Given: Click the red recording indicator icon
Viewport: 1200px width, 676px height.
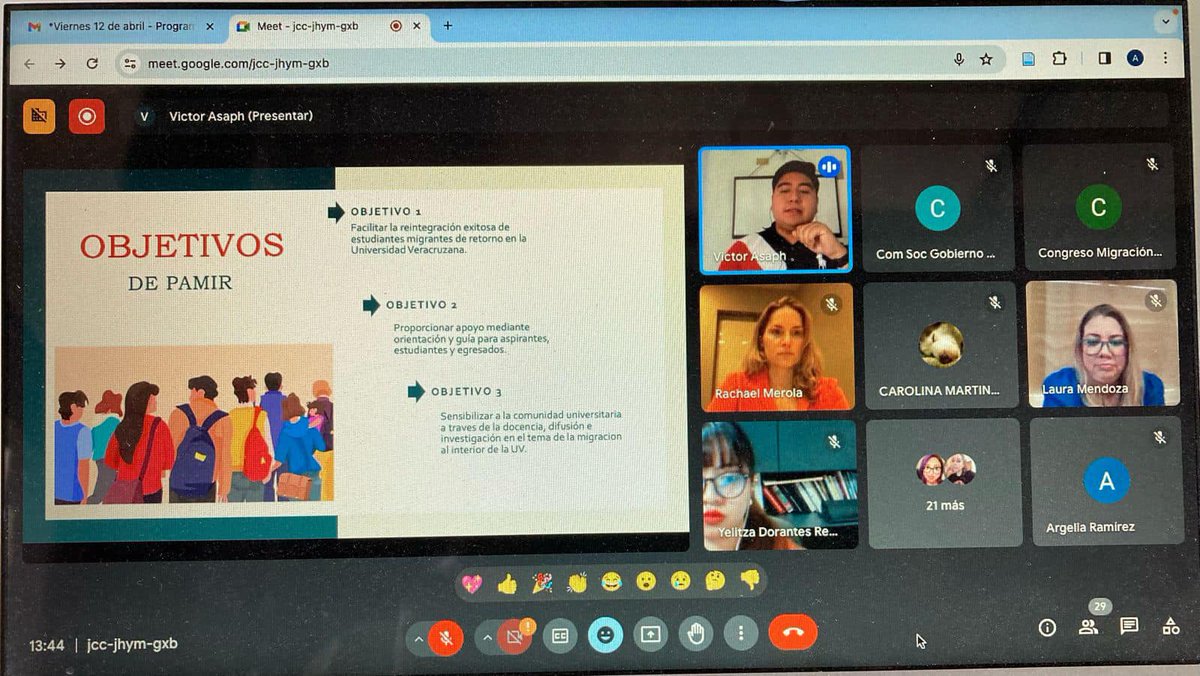Looking at the screenshot, I should click(x=86, y=116).
